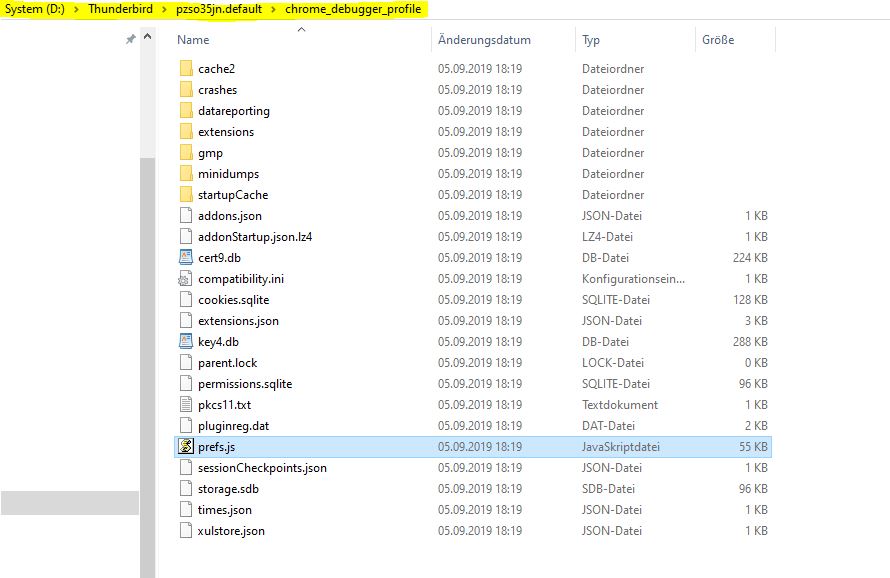The width and height of the screenshot is (890, 578).
Task: Click the JavaSkriptdatei type of prefs.js
Action: click(621, 447)
